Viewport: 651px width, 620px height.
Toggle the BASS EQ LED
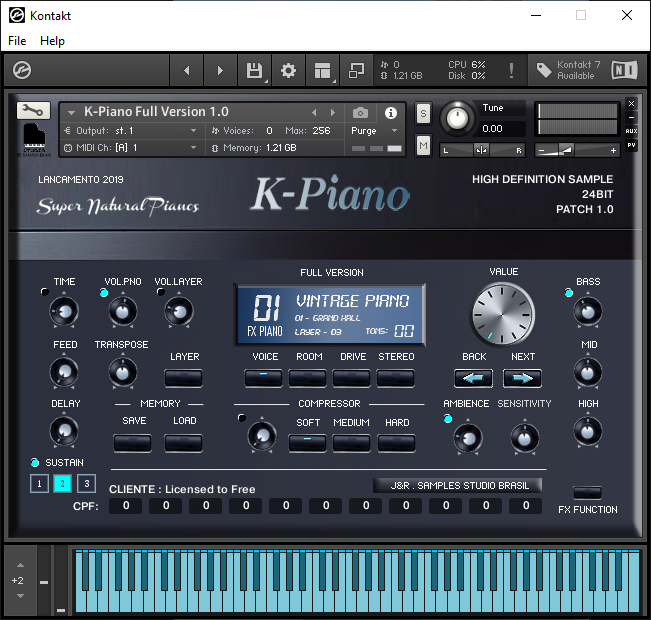coord(569,293)
